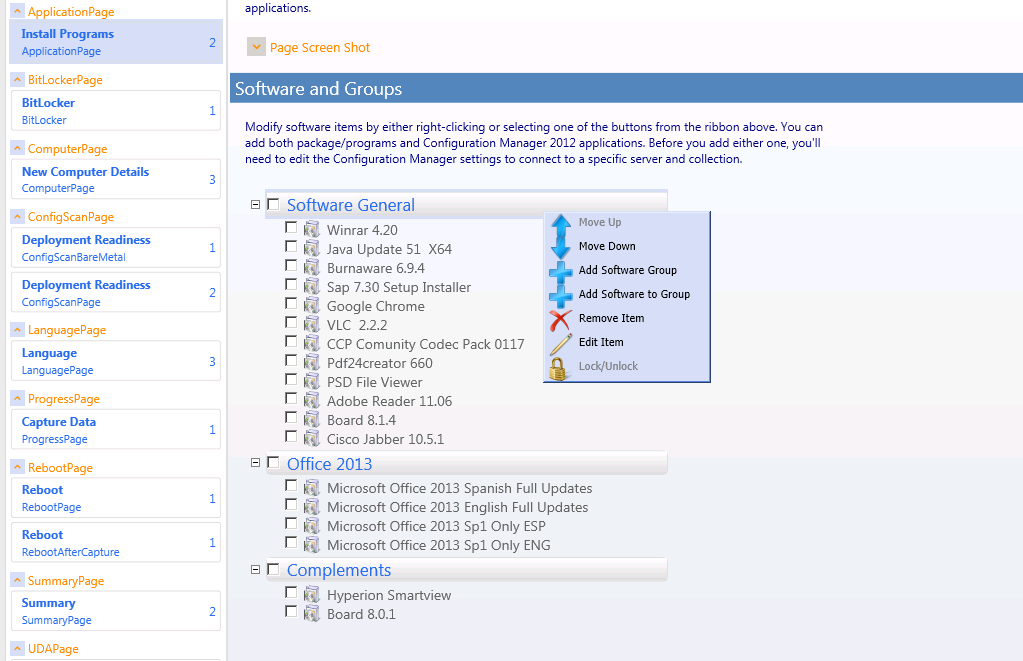1023x661 pixels.
Task: Choose Add Software to Group menu entry
Action: [x=634, y=294]
